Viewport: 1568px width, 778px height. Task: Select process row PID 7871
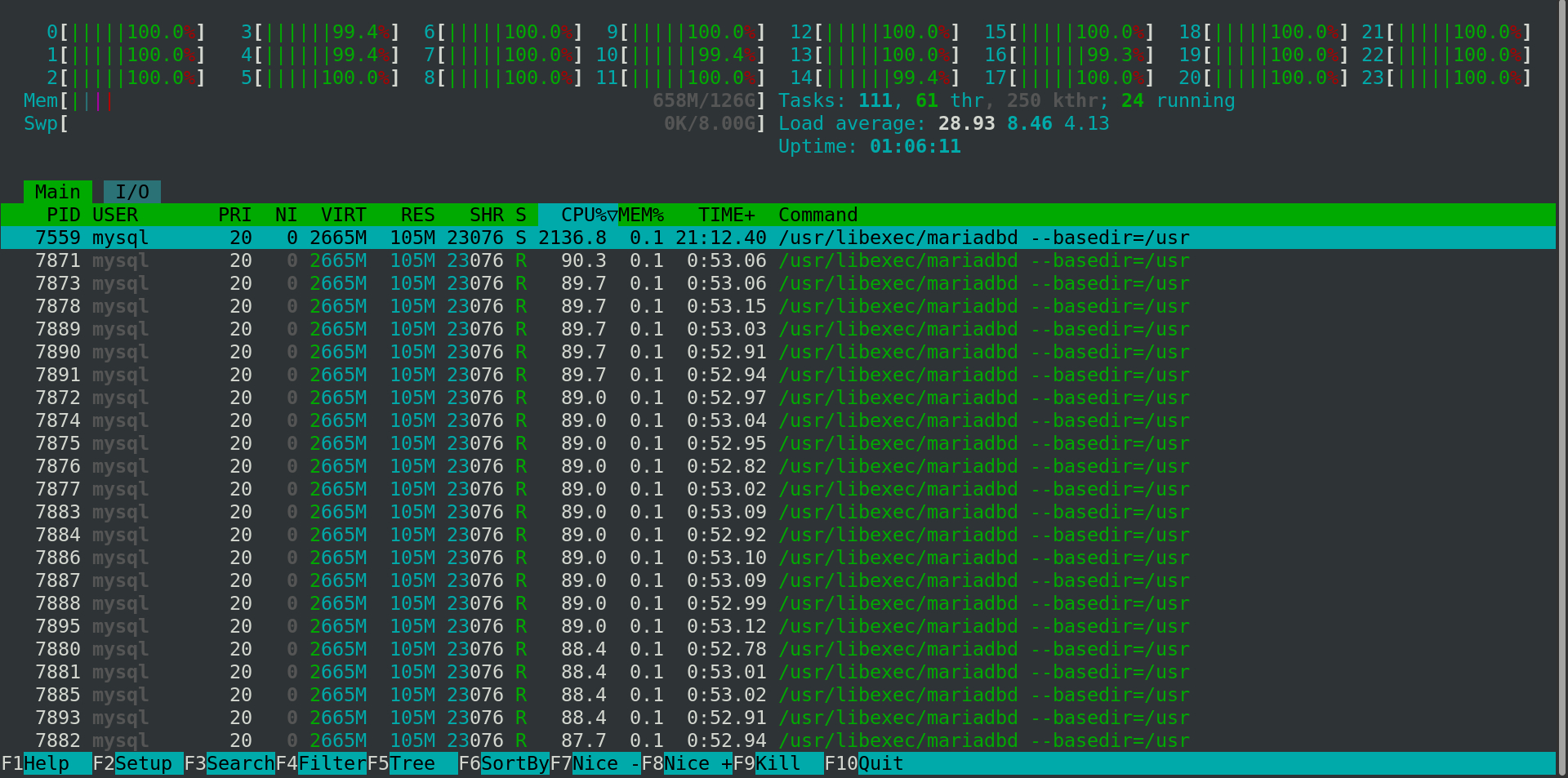pyautogui.click(x=778, y=260)
